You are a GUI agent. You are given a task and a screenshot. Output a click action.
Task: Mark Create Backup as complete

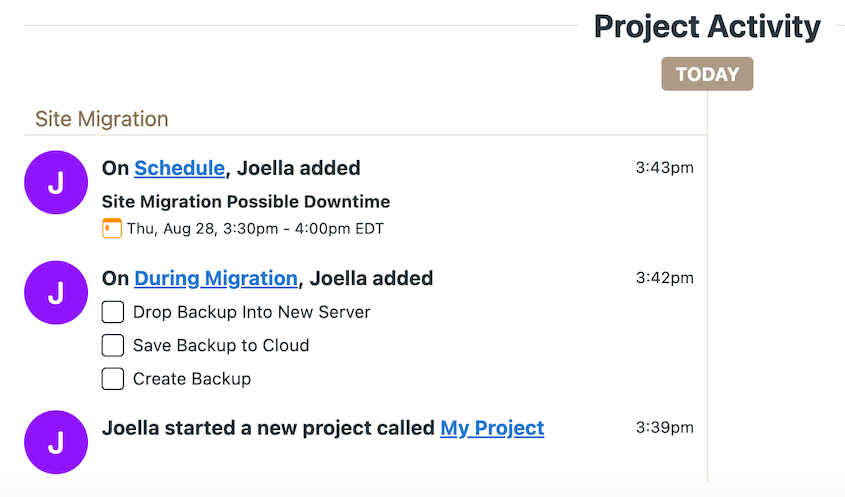[113, 379]
